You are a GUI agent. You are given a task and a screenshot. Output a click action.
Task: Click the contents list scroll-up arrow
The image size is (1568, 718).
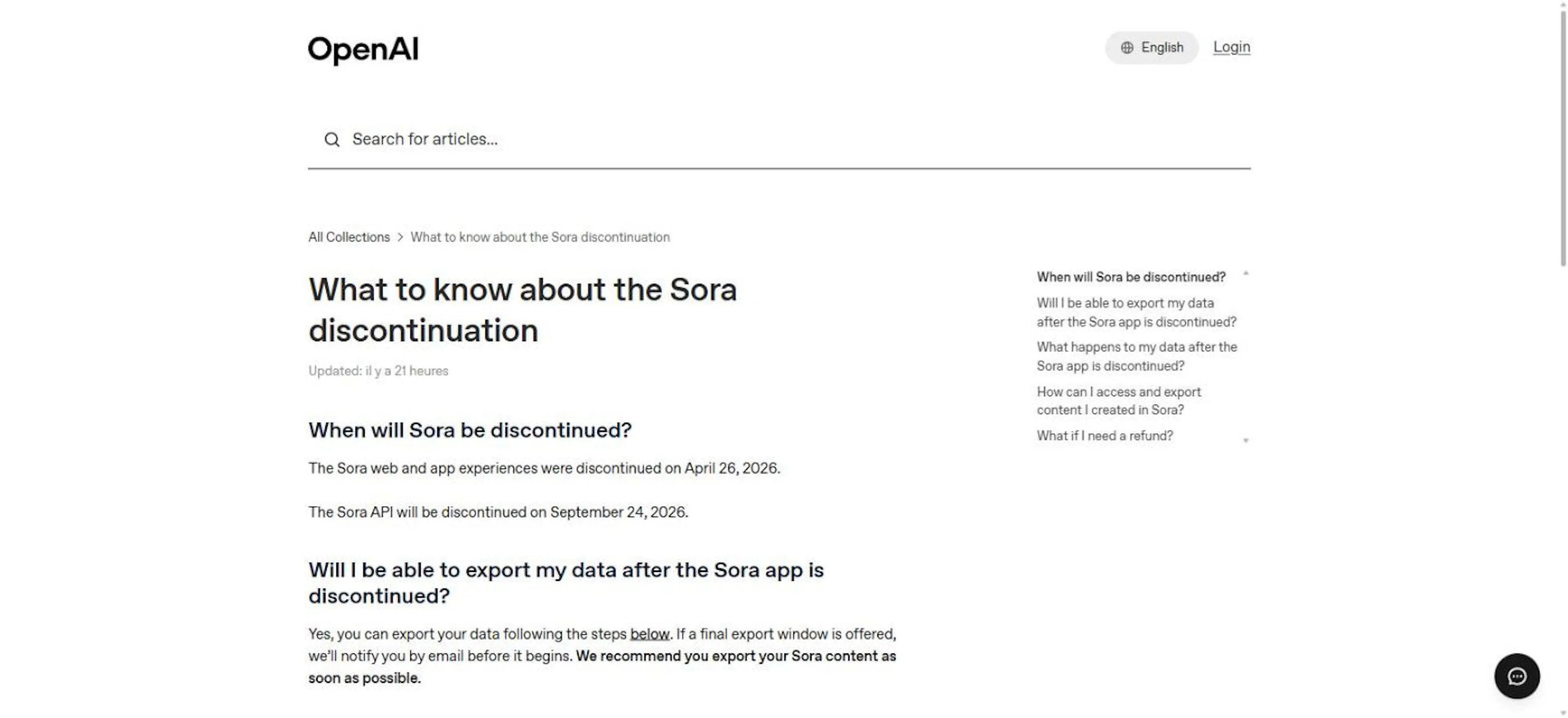click(x=1246, y=274)
